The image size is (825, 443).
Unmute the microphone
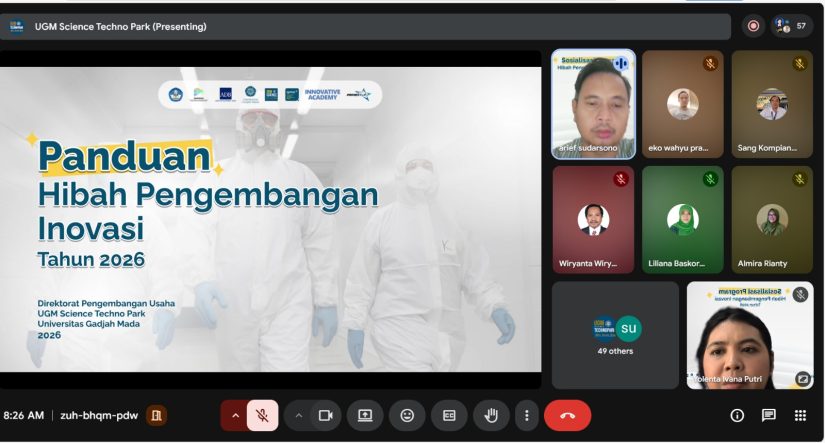(262, 415)
